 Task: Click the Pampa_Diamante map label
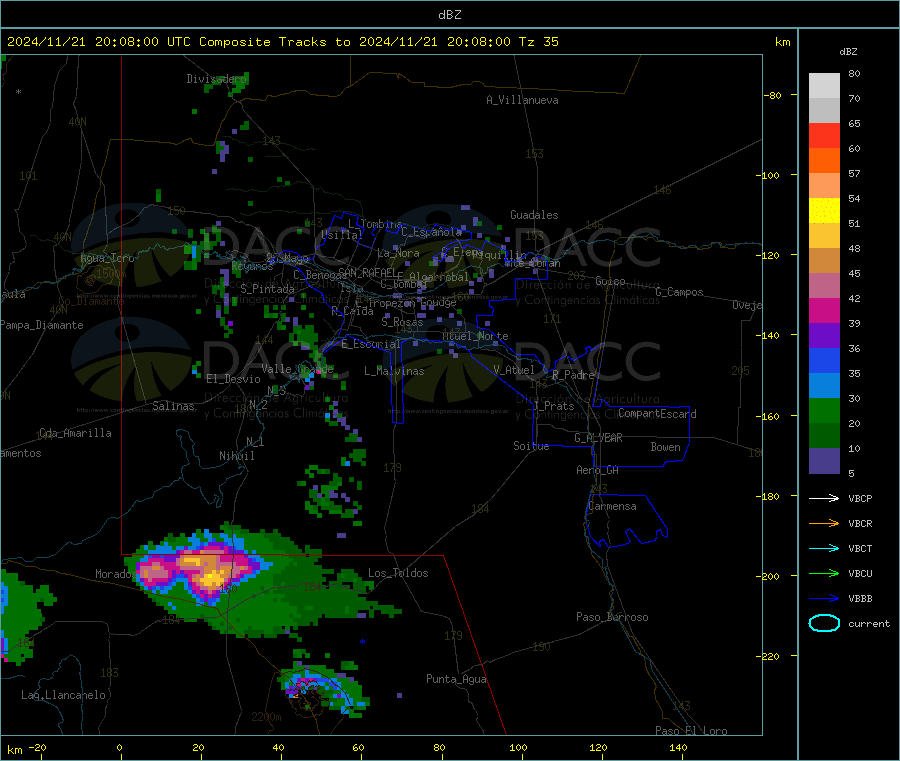click(41, 325)
